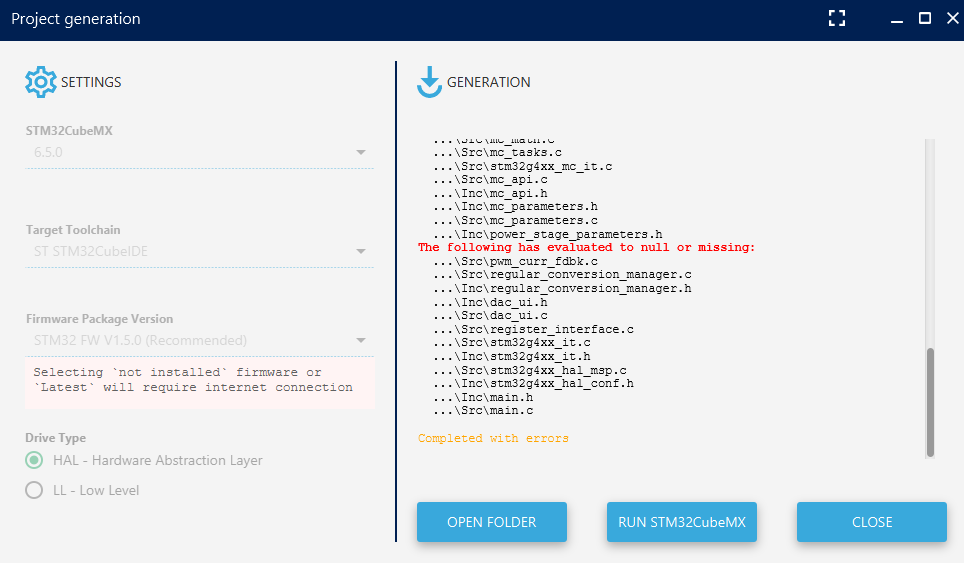Click log line ...\Src\stm32g4xx_it.c
The width and height of the screenshot is (964, 563).
tap(512, 342)
